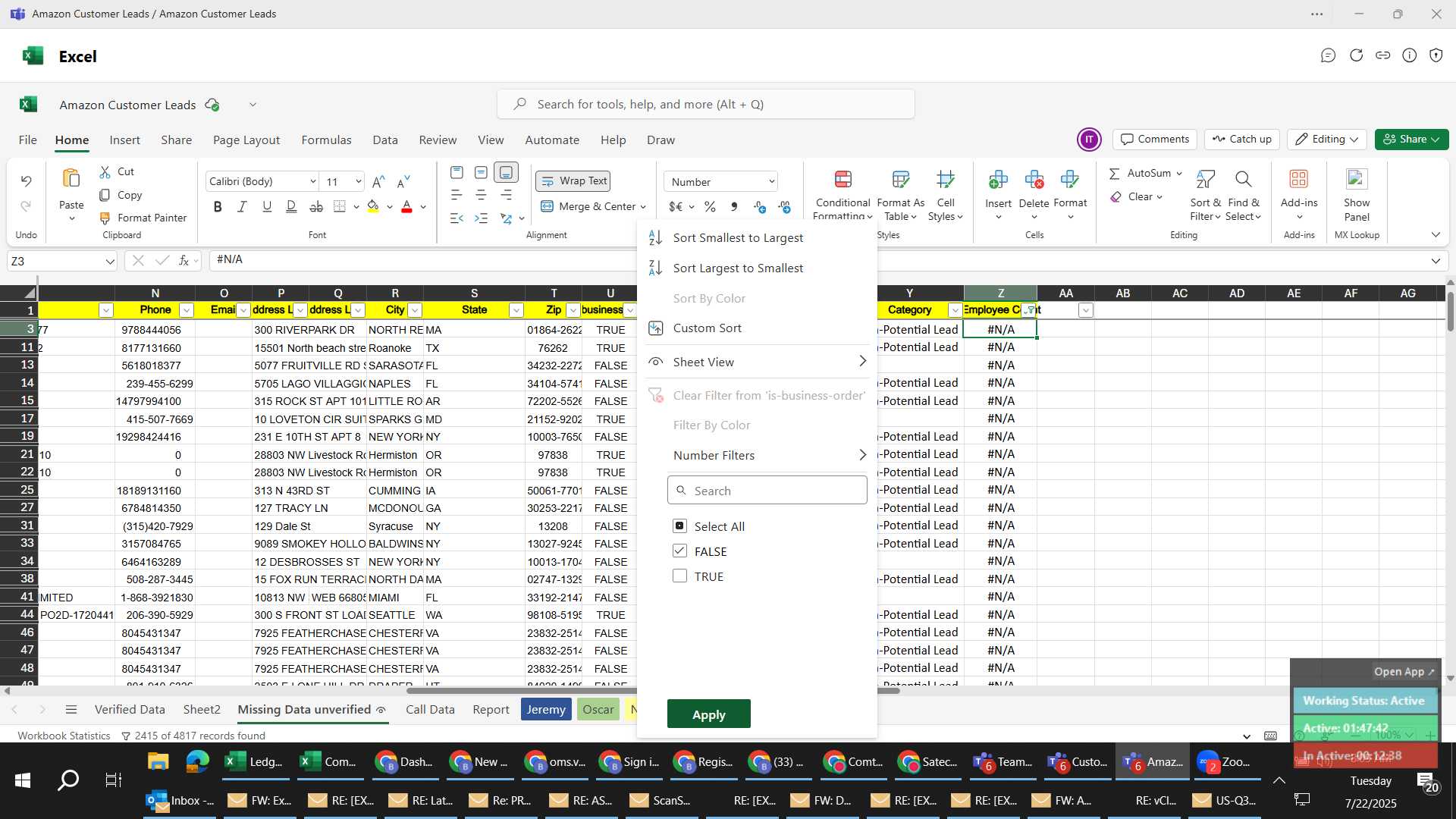Apply the yellow fill color
Screen dimensions: 1456x819
pos(373,206)
